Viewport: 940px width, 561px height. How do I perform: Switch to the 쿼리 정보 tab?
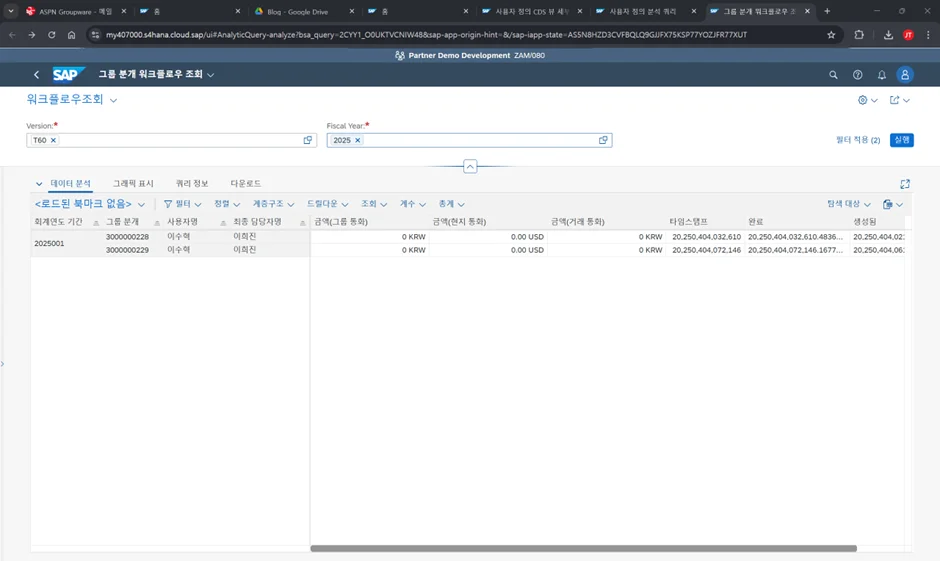pos(192,184)
